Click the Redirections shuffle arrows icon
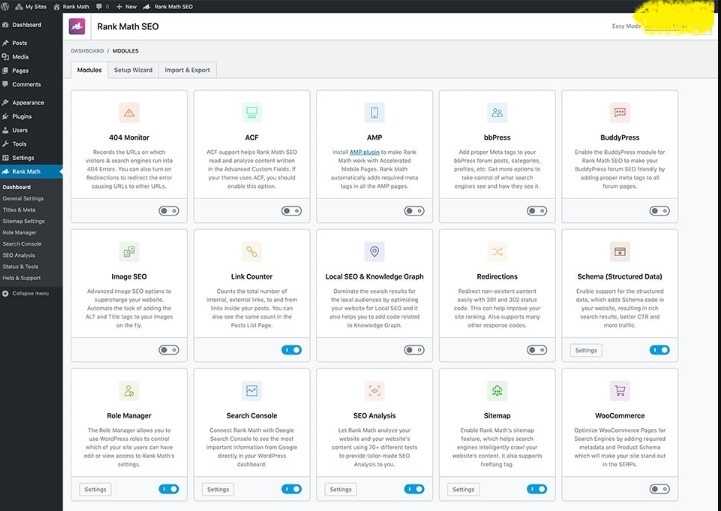The width and height of the screenshot is (721, 511). [497, 252]
